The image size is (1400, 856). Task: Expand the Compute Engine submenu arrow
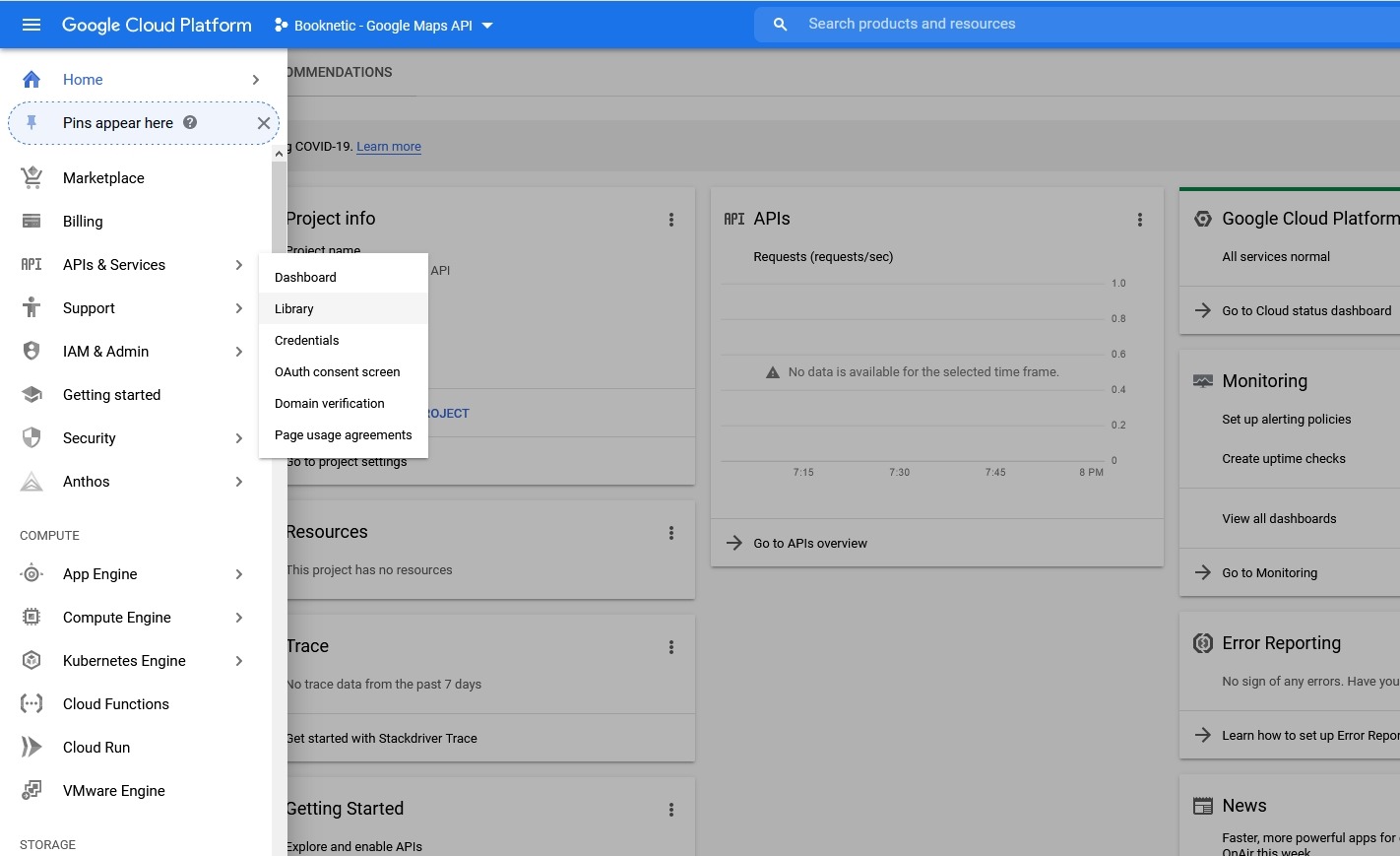pos(239,618)
